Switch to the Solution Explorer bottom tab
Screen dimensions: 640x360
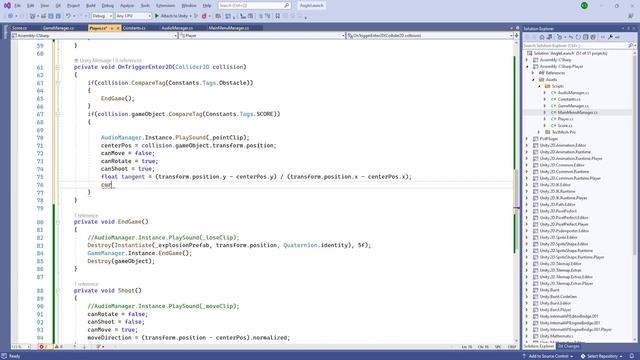[x=539, y=347]
